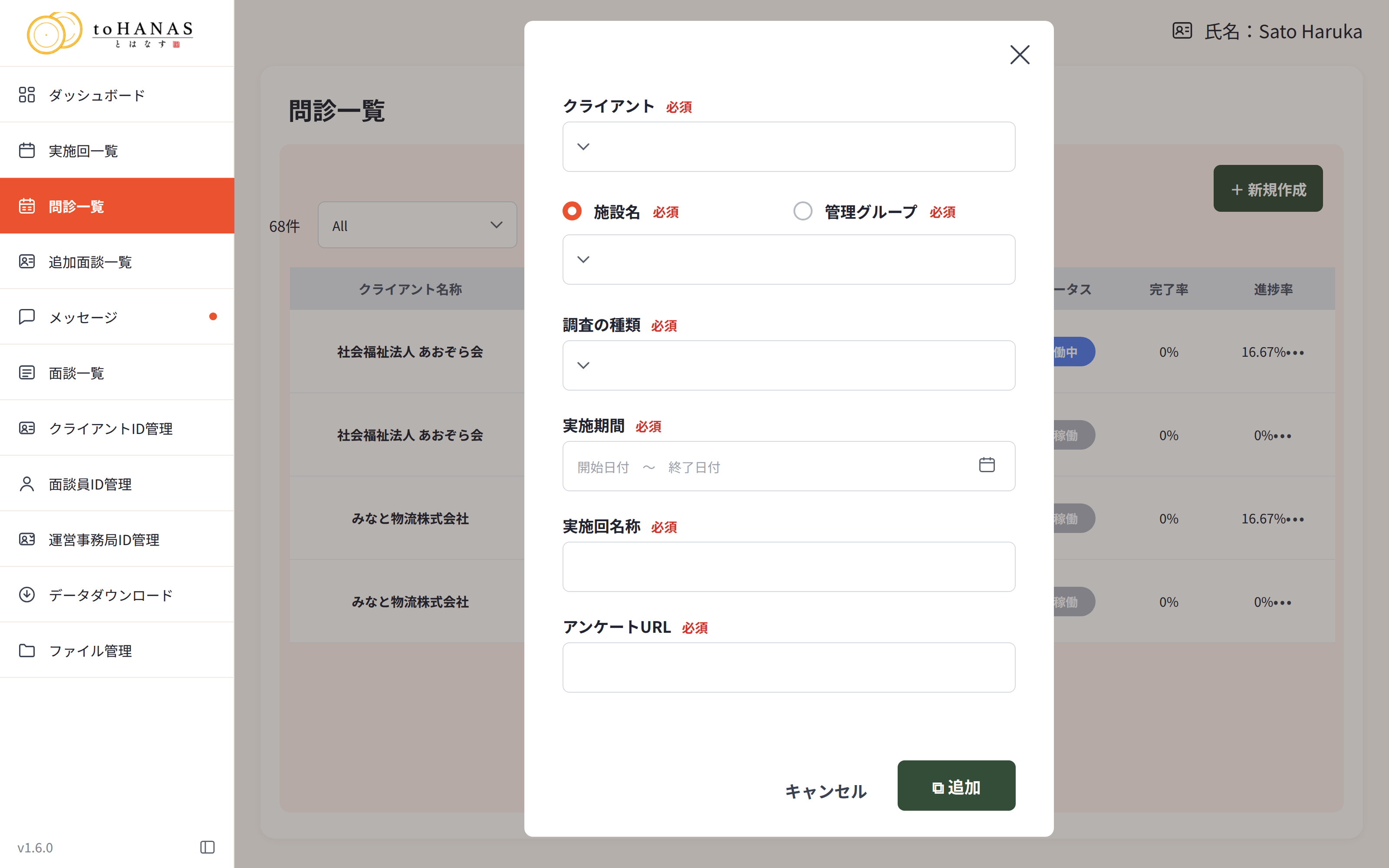
Task: Click the ファイル管理 folder icon
Action: [27, 651]
